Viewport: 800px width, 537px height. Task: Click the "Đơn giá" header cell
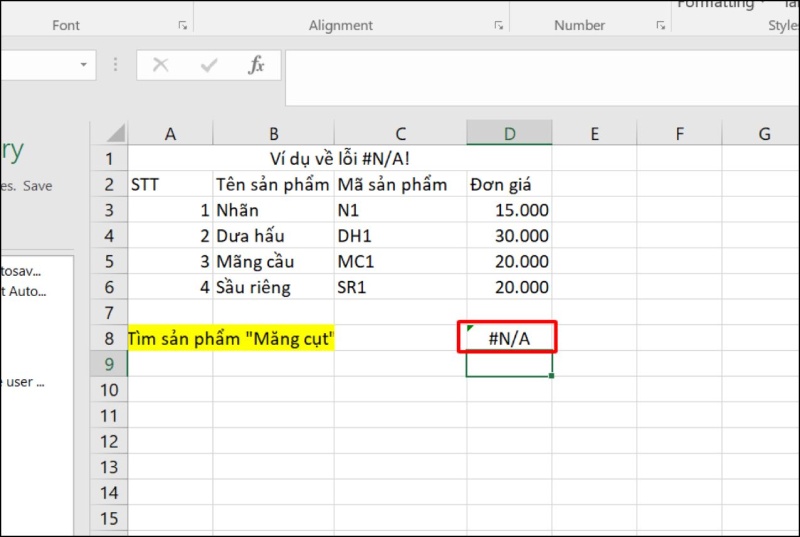tap(509, 184)
